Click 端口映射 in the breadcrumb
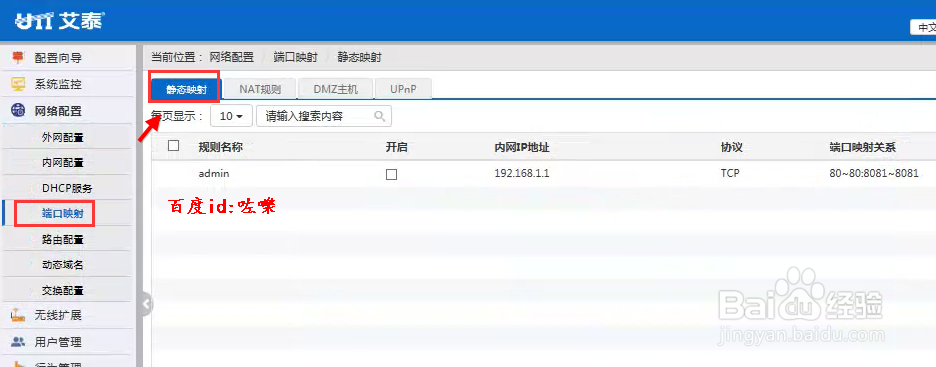This screenshot has height=367, width=936. 295,58
